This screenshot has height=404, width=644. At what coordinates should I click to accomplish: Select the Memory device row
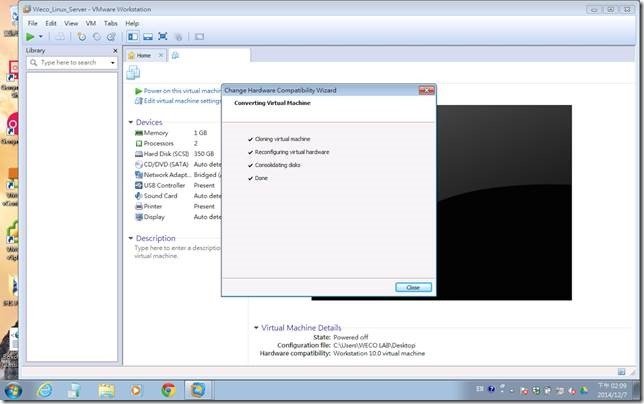(x=177, y=133)
